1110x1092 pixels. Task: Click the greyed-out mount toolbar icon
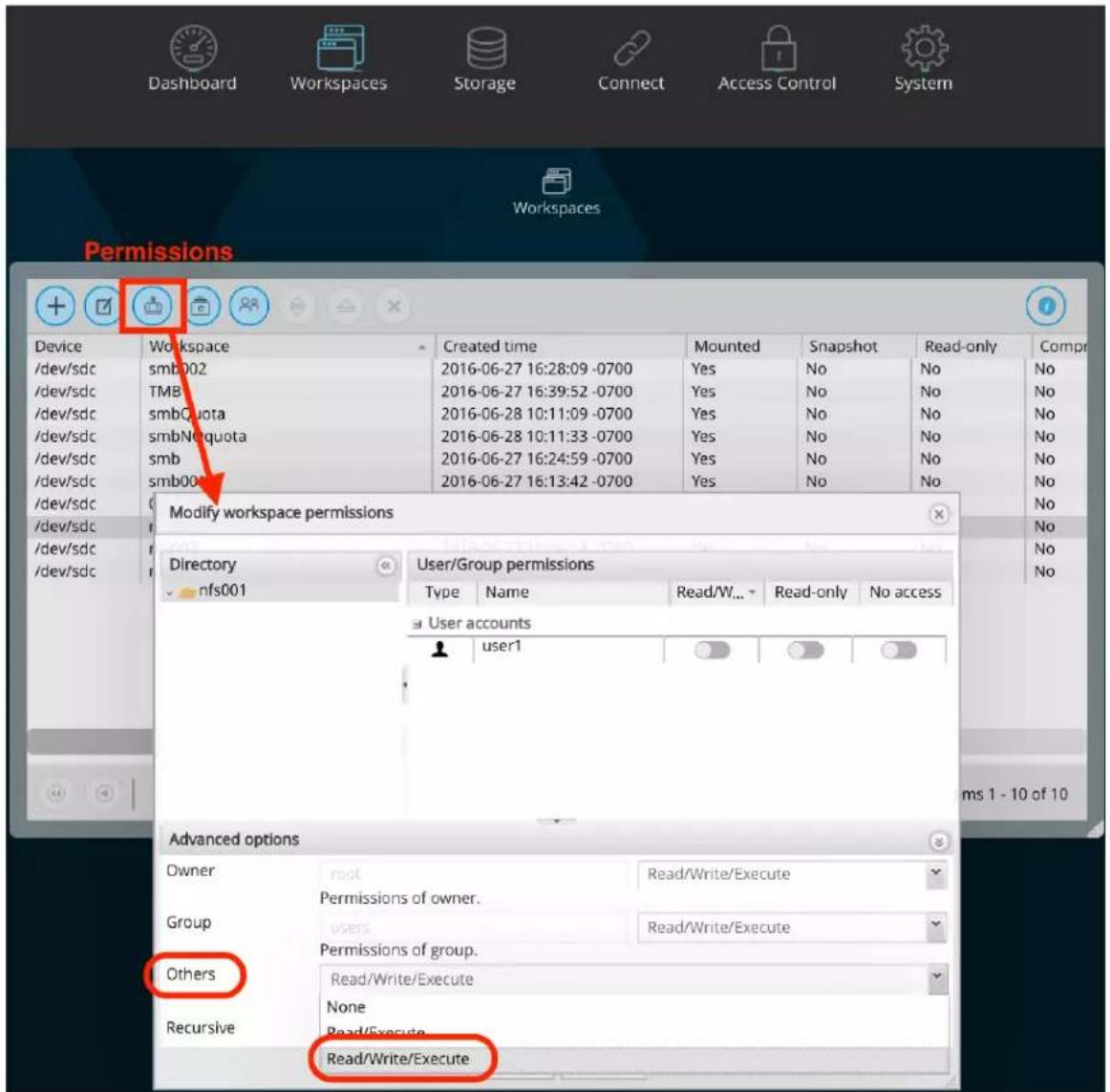point(298,307)
